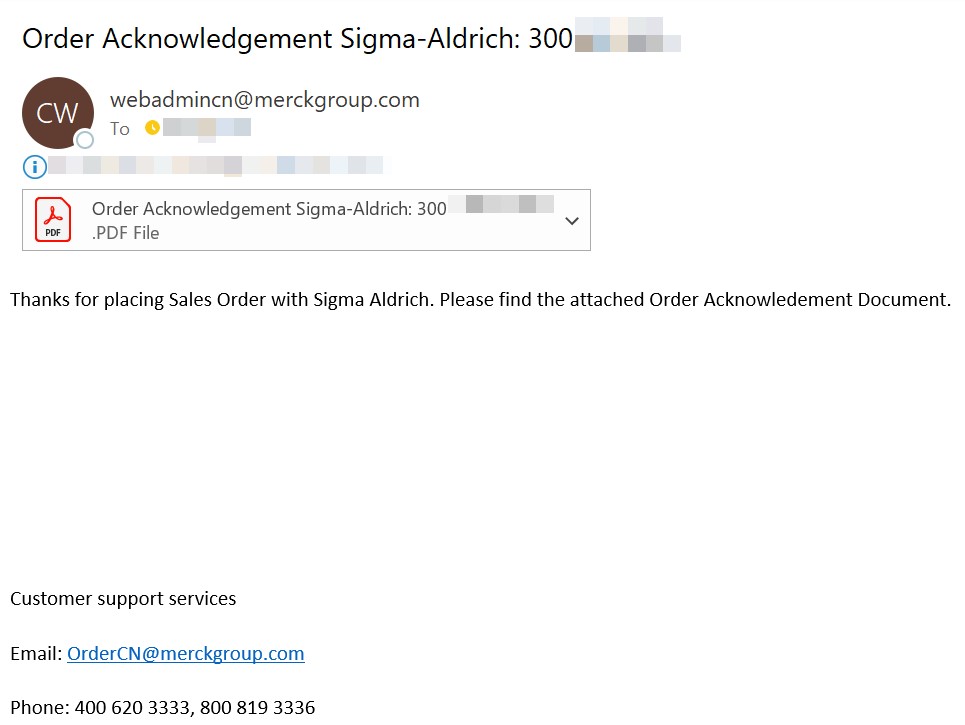Click the "Thanks for placing Sales Order" paragraph
This screenshot has height=725, width=965.
pyautogui.click(x=480, y=299)
